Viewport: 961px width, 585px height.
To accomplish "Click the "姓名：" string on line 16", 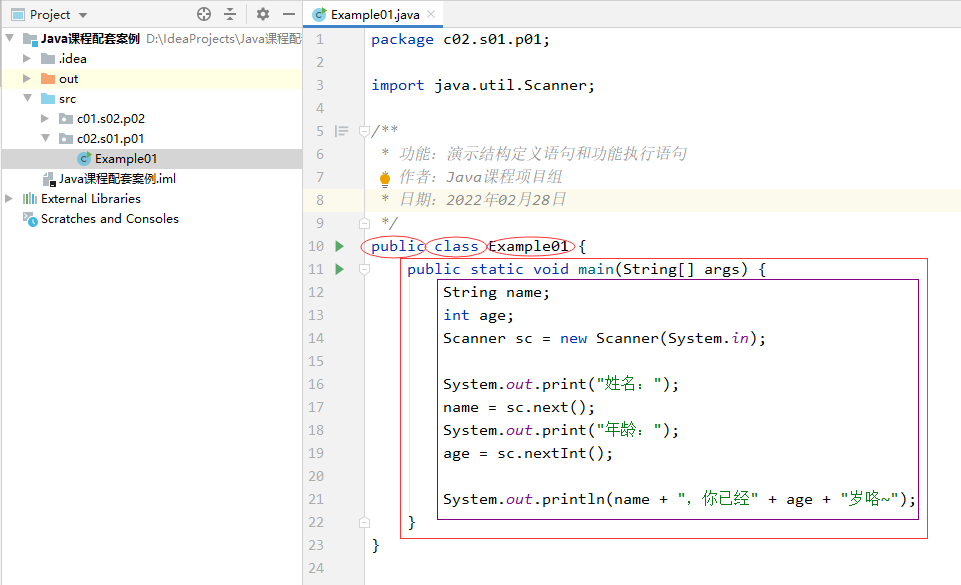I will (628, 384).
